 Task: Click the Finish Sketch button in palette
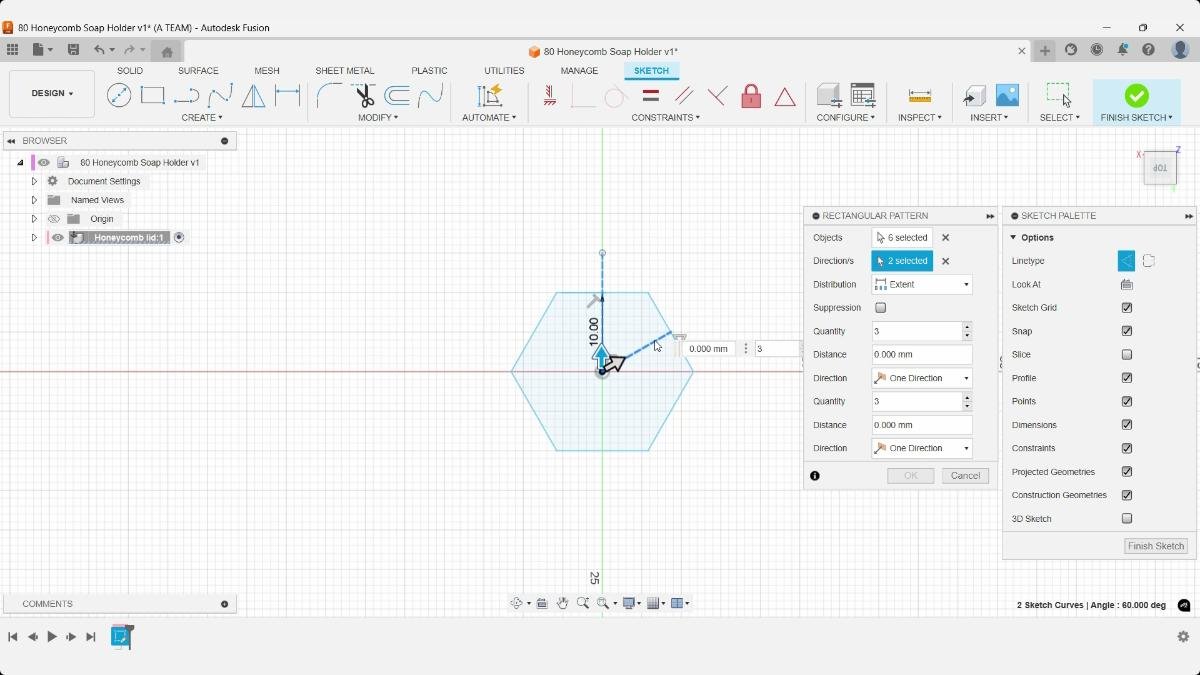coord(1155,546)
